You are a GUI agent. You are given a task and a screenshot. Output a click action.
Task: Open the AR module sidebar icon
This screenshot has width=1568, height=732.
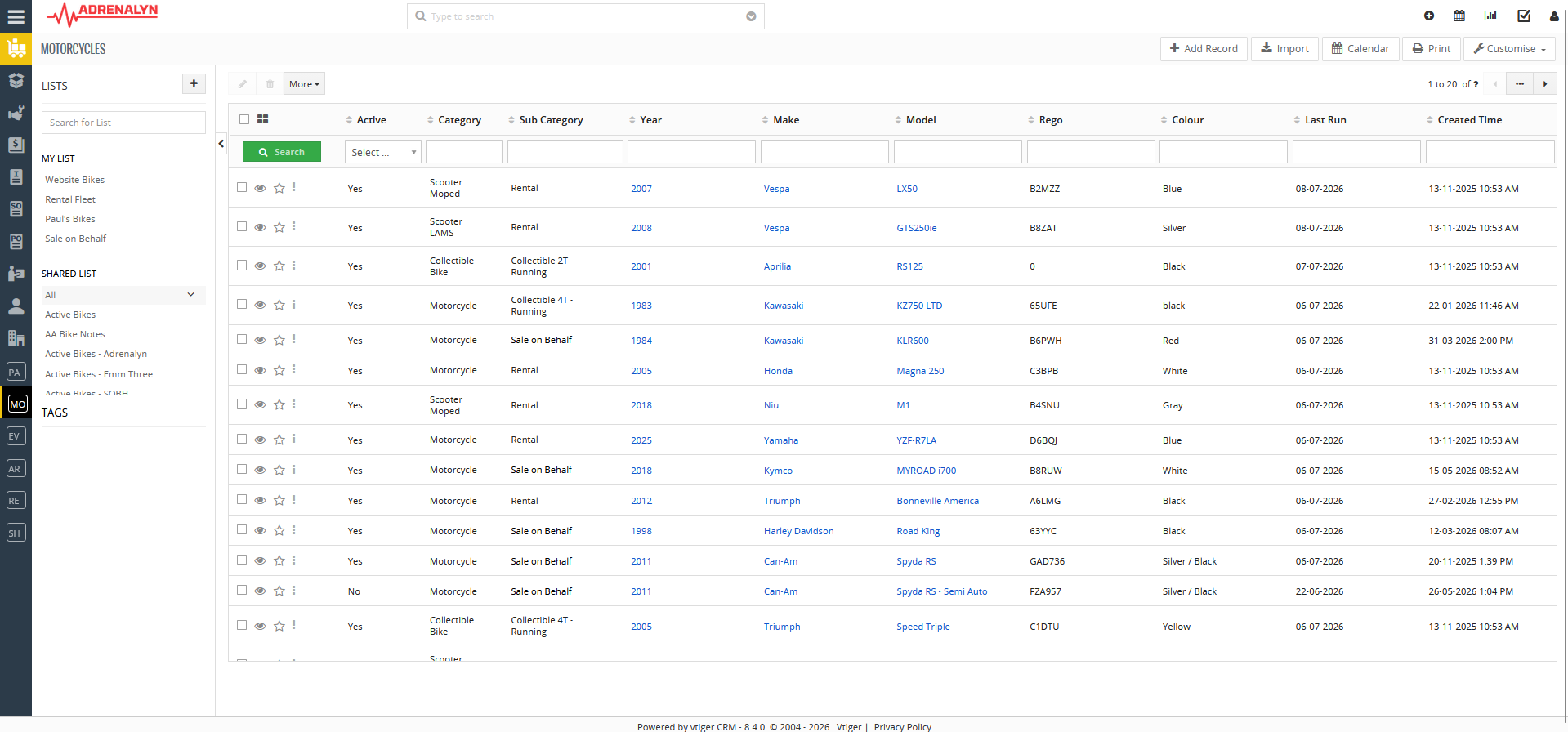(16, 469)
